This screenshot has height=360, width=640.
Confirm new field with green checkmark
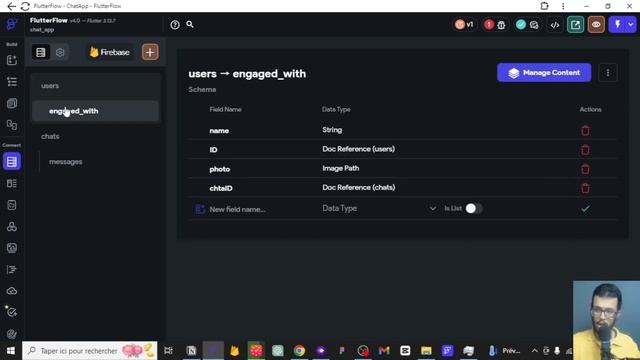585,209
